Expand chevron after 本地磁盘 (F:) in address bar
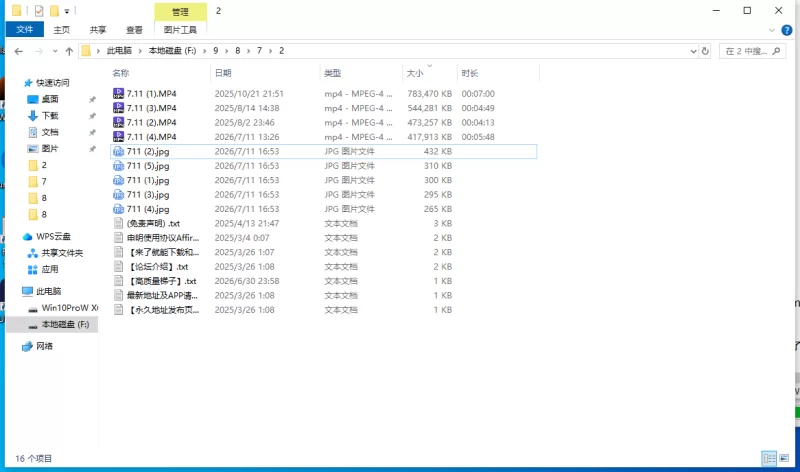This screenshot has width=800, height=472. (x=205, y=51)
